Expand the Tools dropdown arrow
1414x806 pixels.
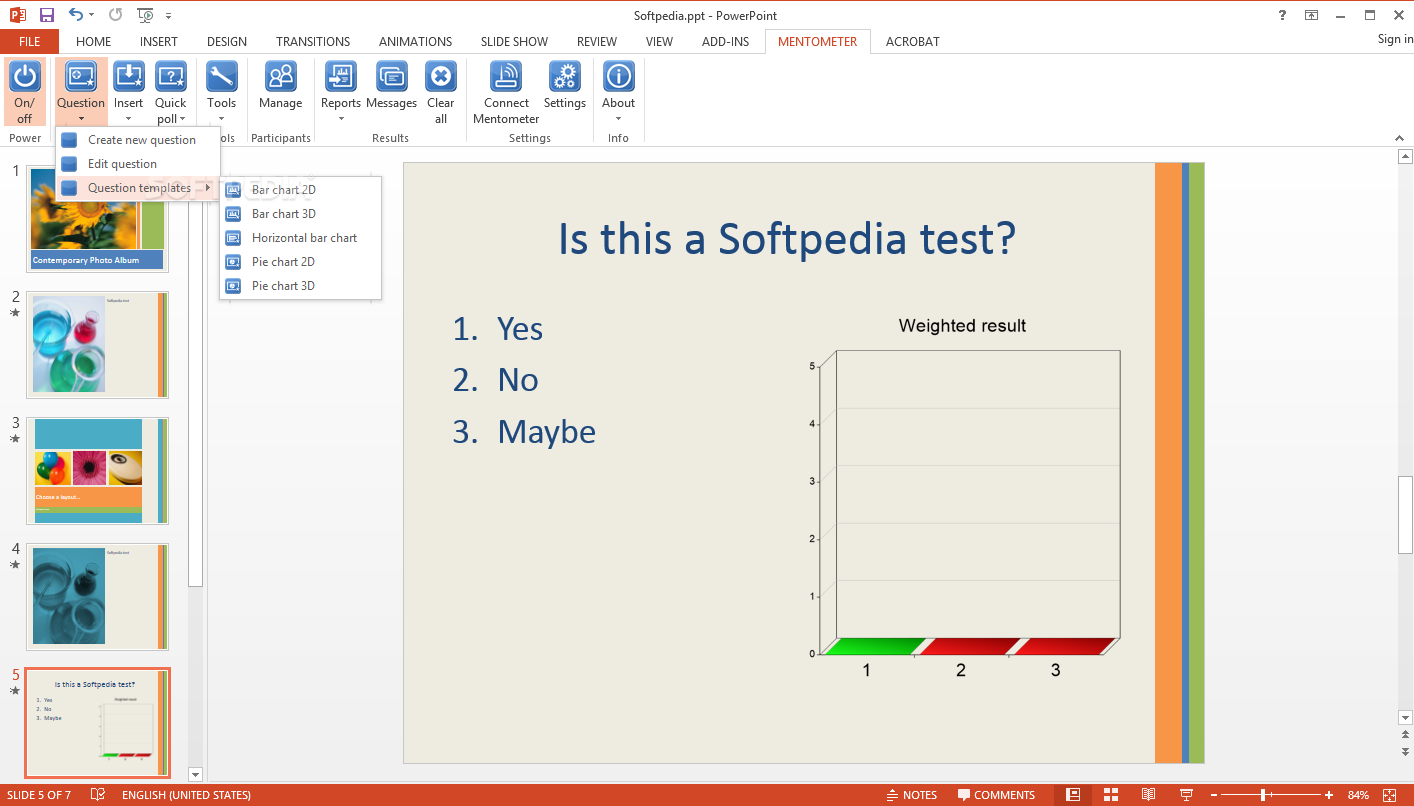[221, 119]
